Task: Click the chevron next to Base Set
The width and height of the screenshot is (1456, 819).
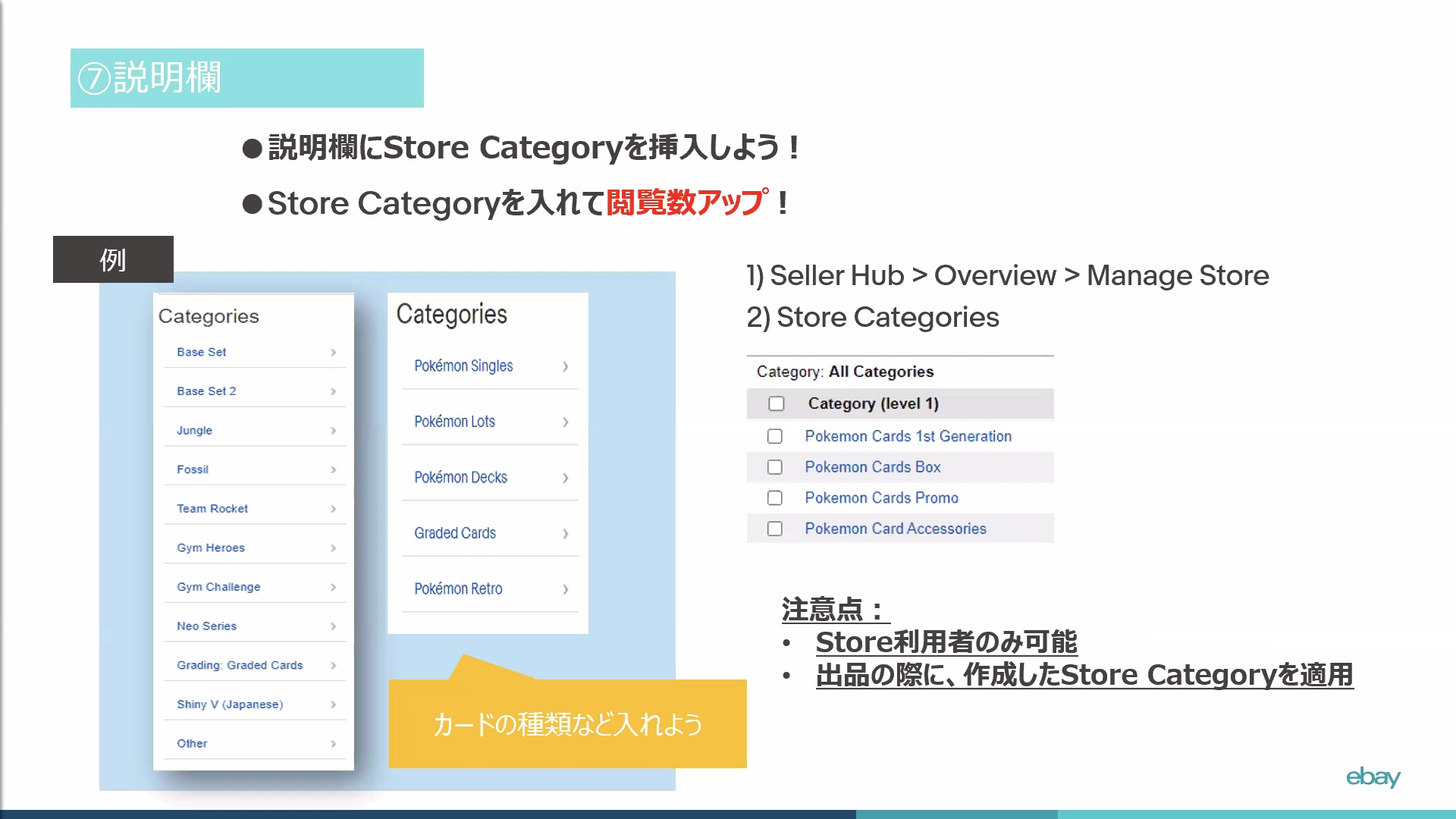Action: (x=333, y=353)
